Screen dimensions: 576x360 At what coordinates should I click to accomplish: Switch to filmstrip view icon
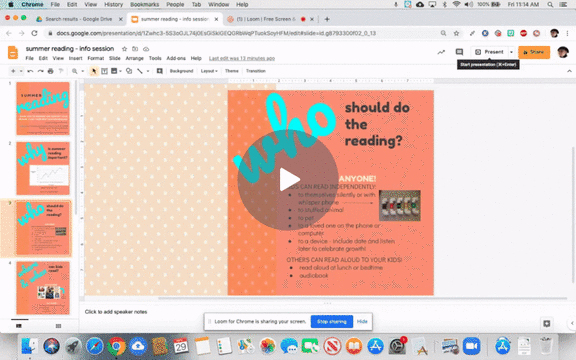click(x=19, y=326)
